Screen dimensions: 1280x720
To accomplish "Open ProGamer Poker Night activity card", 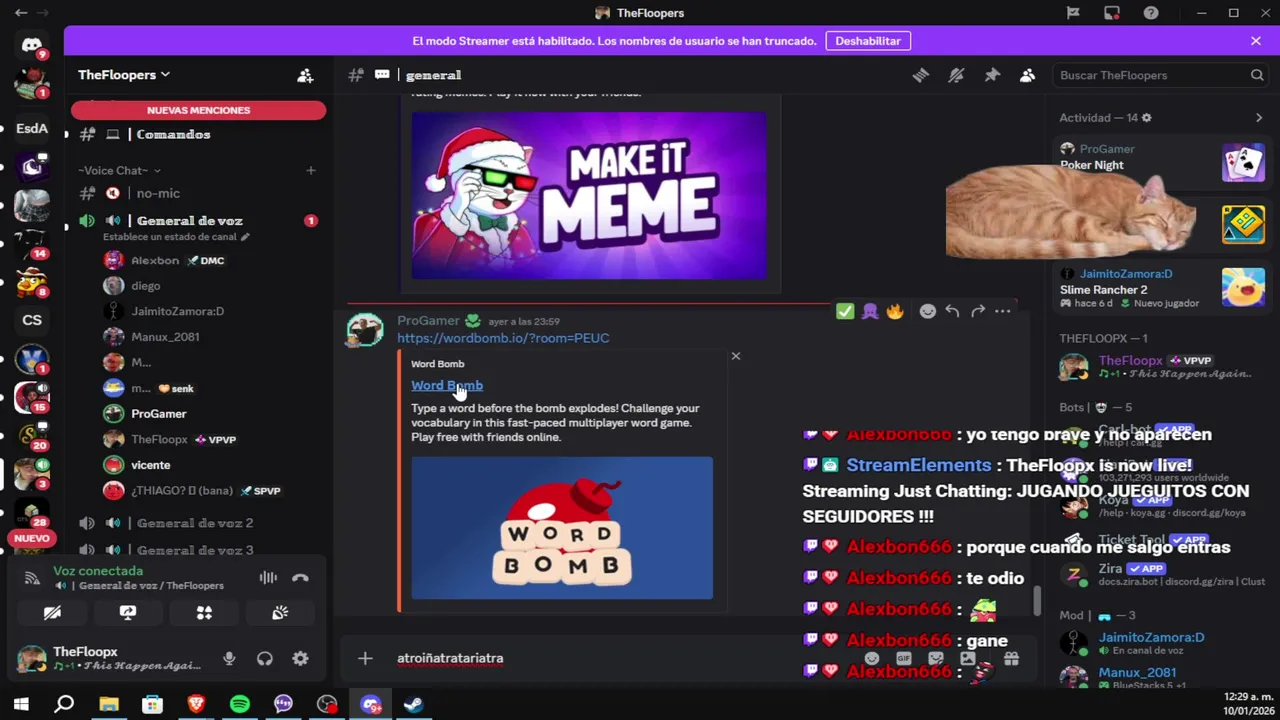I will pos(1162,160).
